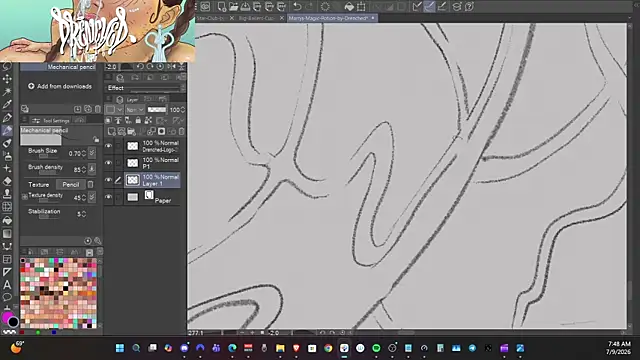
Task: Open the Layer panel tab
Action: [128, 99]
